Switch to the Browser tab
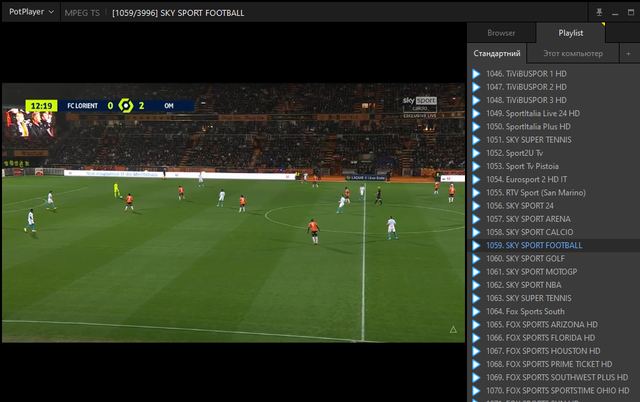This screenshot has width=640, height=402. (x=501, y=33)
